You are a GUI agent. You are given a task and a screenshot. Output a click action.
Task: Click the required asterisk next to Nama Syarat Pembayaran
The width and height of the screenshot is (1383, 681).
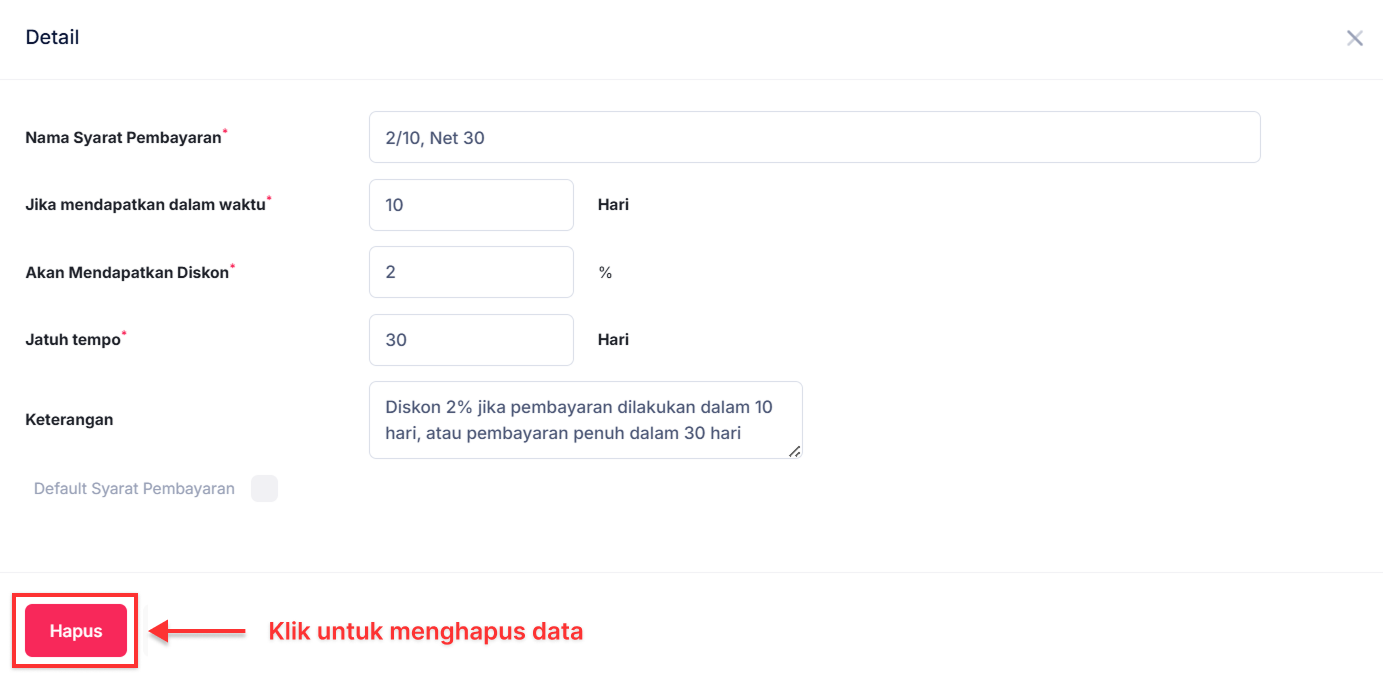point(227,130)
